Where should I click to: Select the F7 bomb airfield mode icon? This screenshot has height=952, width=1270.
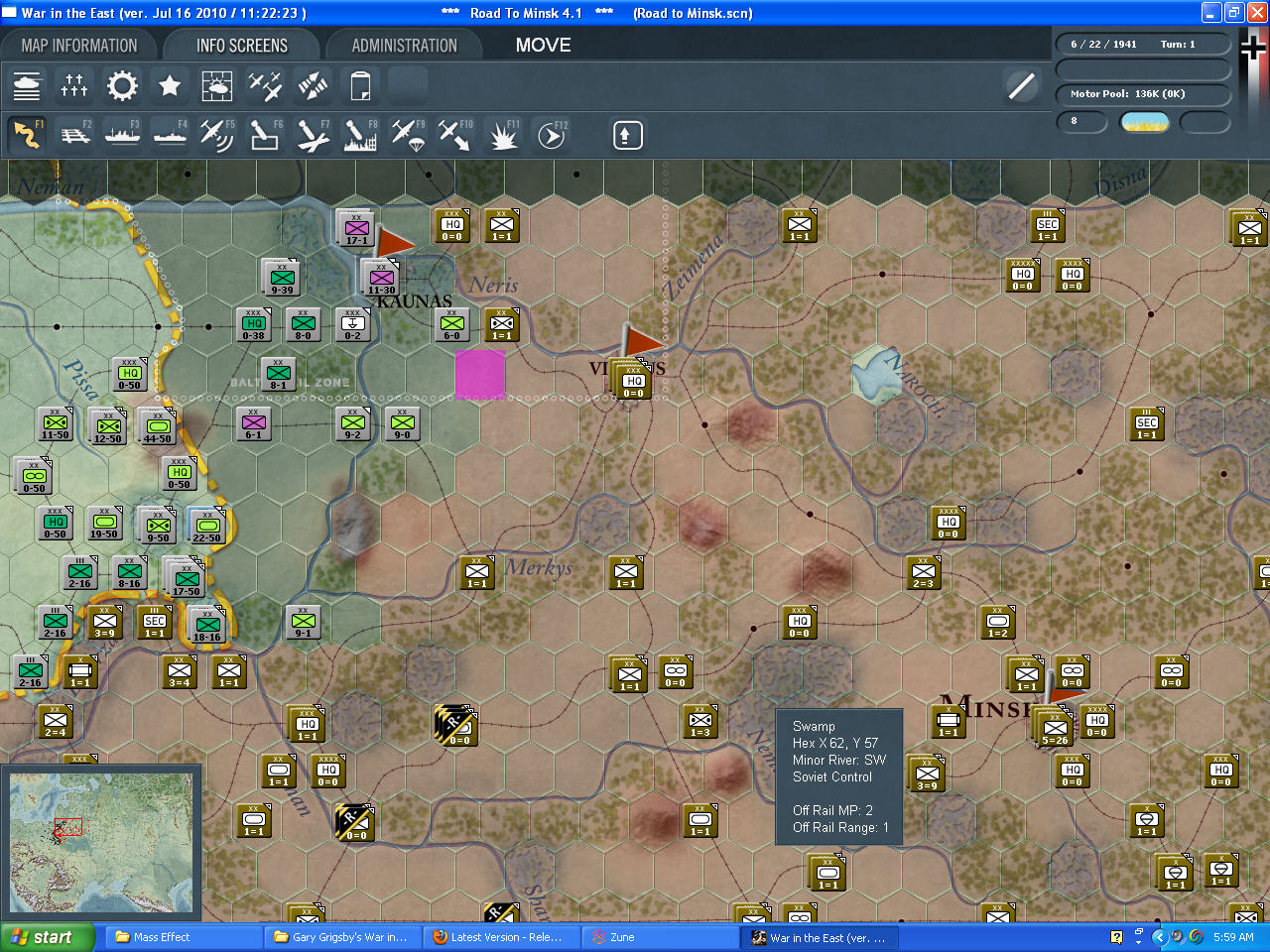[313, 135]
